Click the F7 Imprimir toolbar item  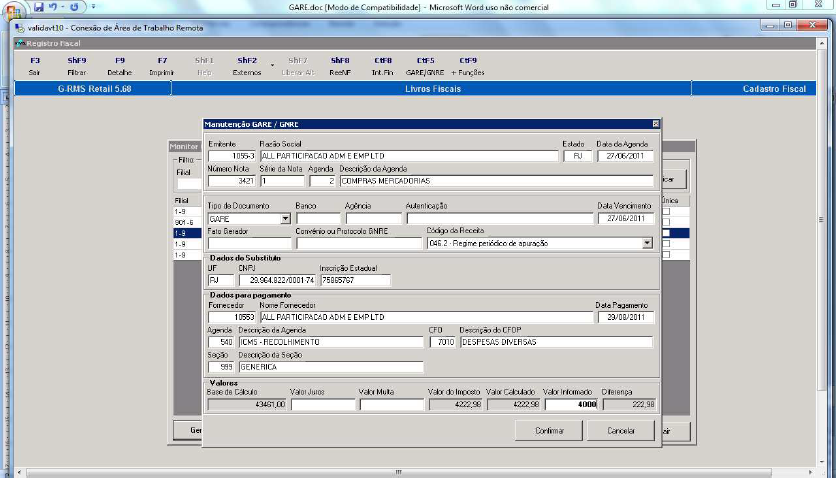click(x=162, y=66)
